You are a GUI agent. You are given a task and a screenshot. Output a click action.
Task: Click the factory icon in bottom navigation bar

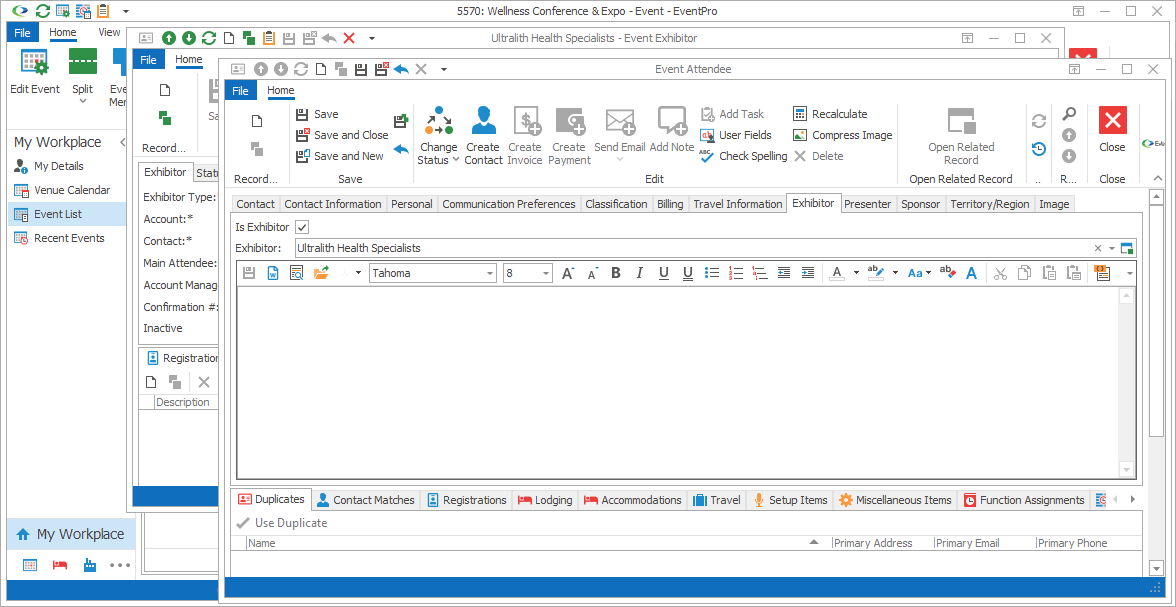89,565
